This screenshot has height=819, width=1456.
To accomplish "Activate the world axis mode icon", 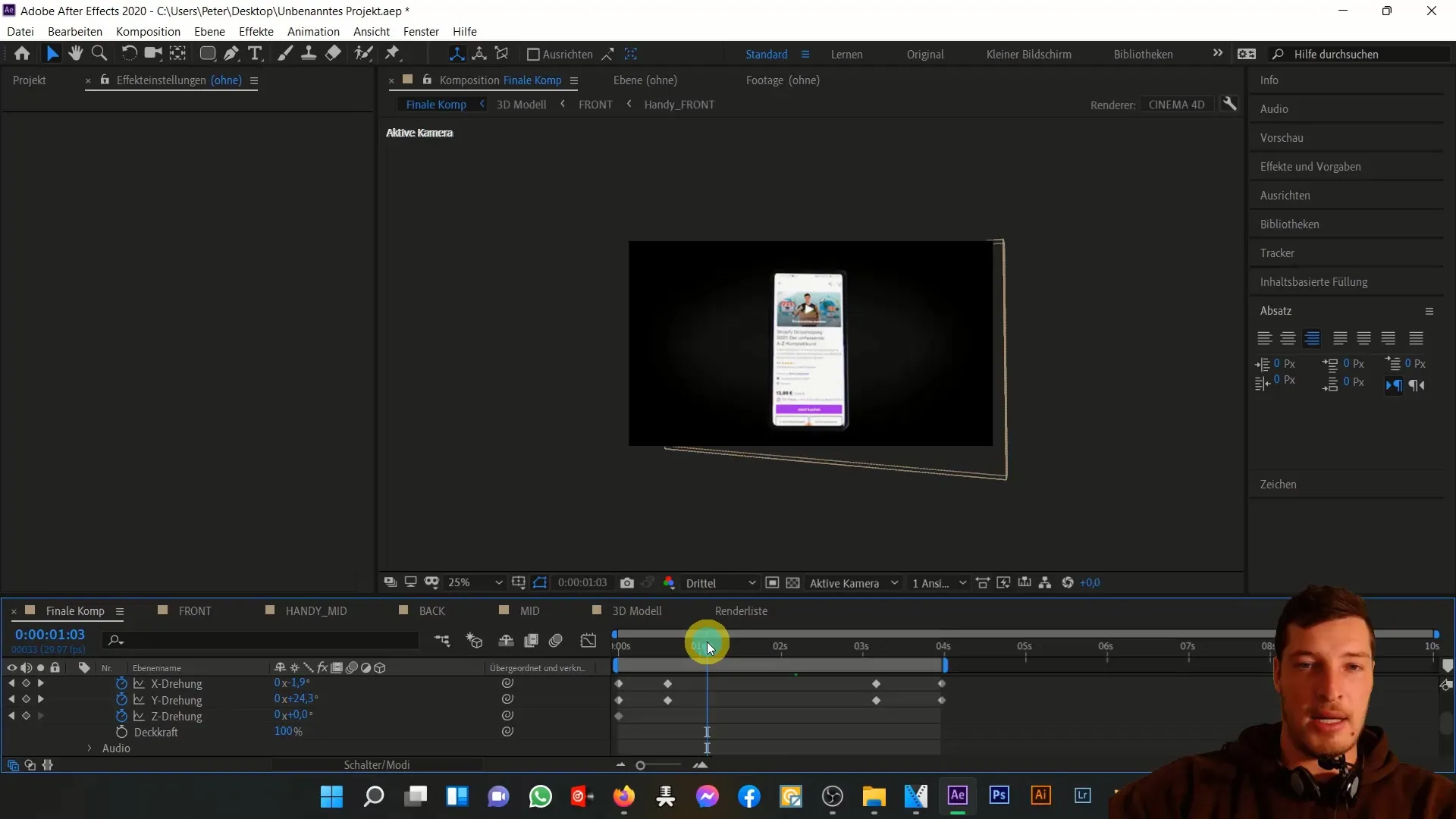I will 479,54.
